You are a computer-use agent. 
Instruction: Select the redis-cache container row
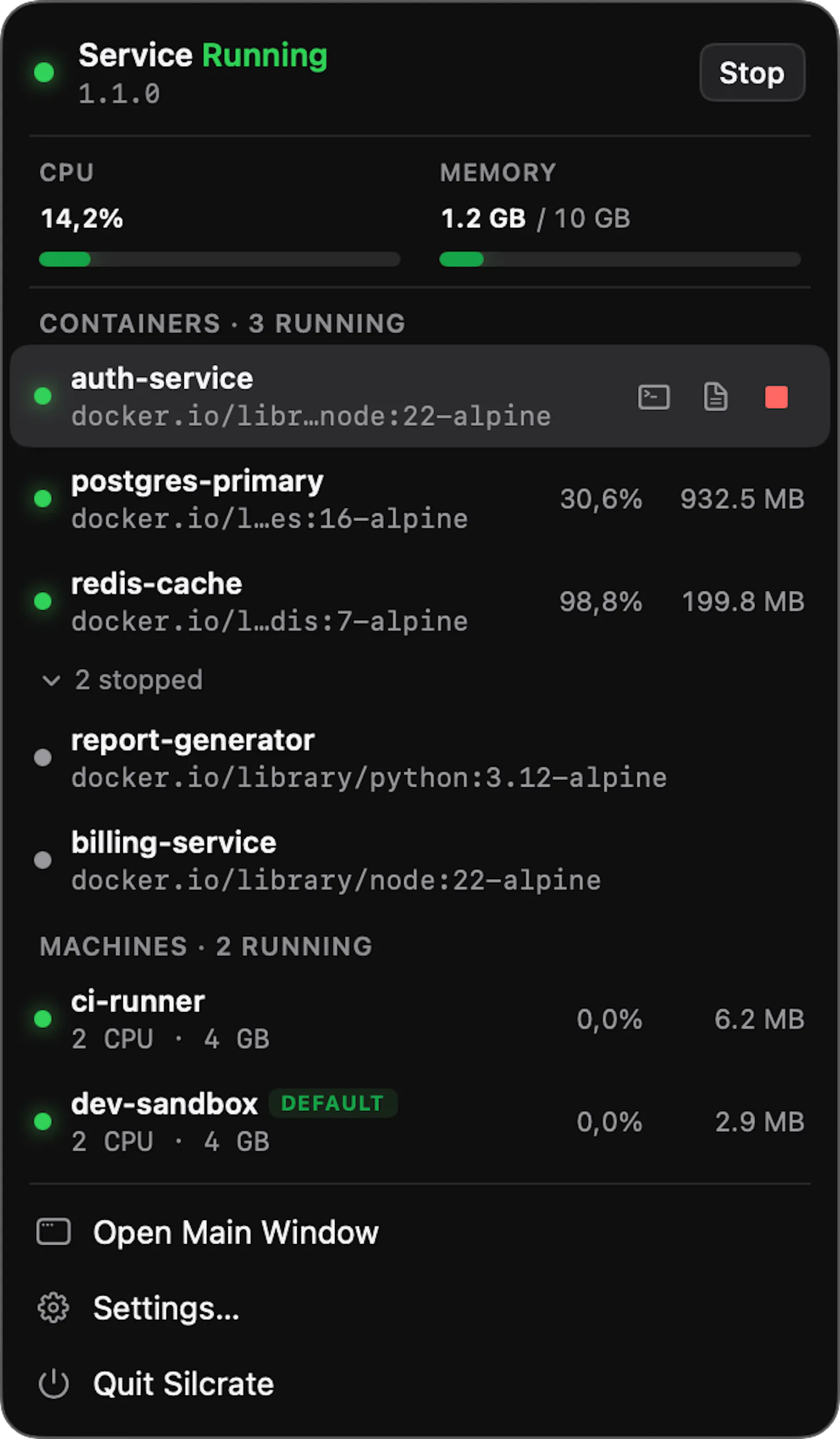coord(420,601)
